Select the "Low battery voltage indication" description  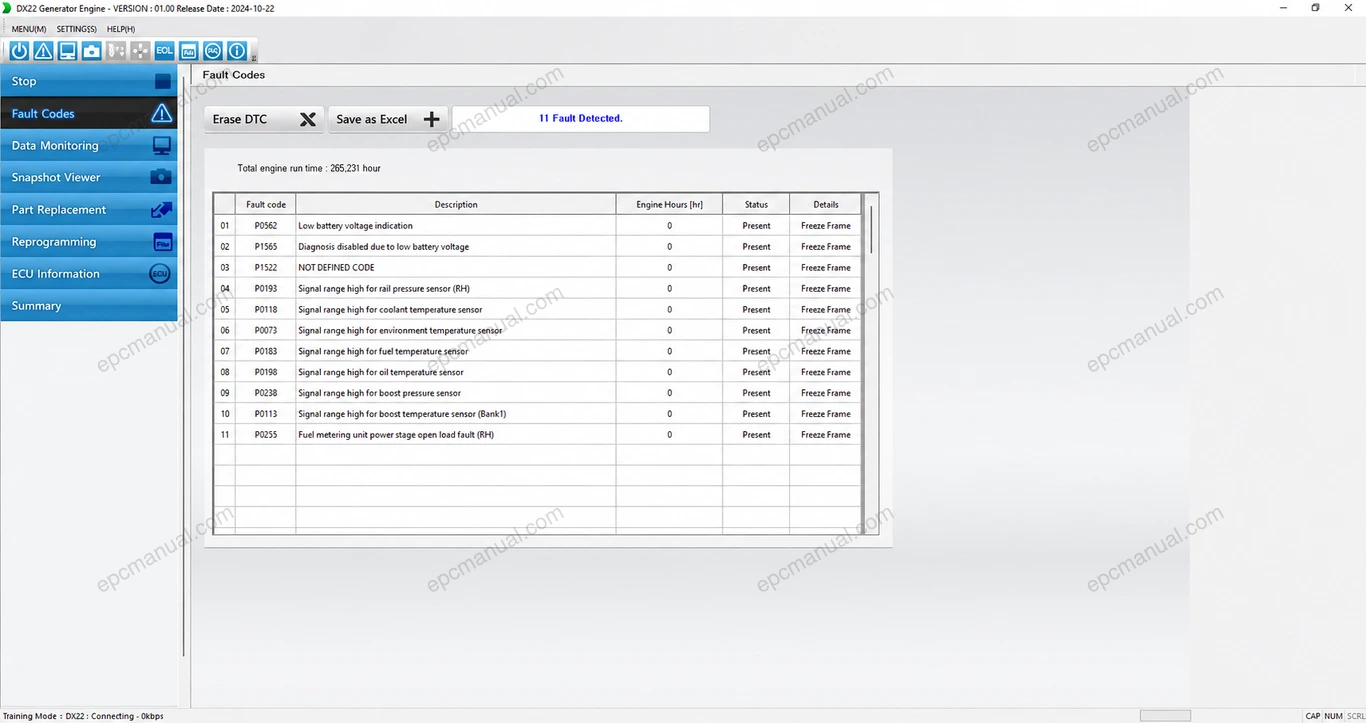[x=355, y=226]
